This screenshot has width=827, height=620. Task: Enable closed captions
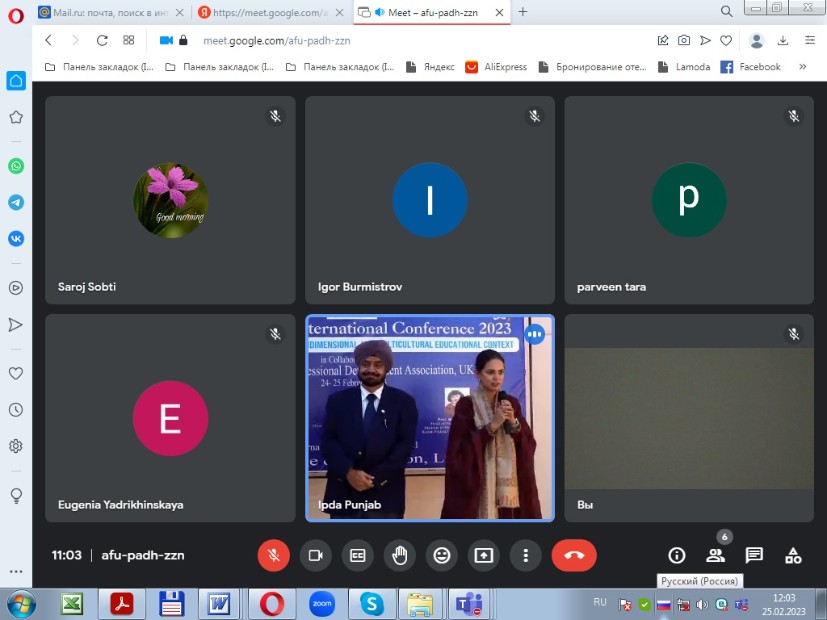(x=358, y=555)
